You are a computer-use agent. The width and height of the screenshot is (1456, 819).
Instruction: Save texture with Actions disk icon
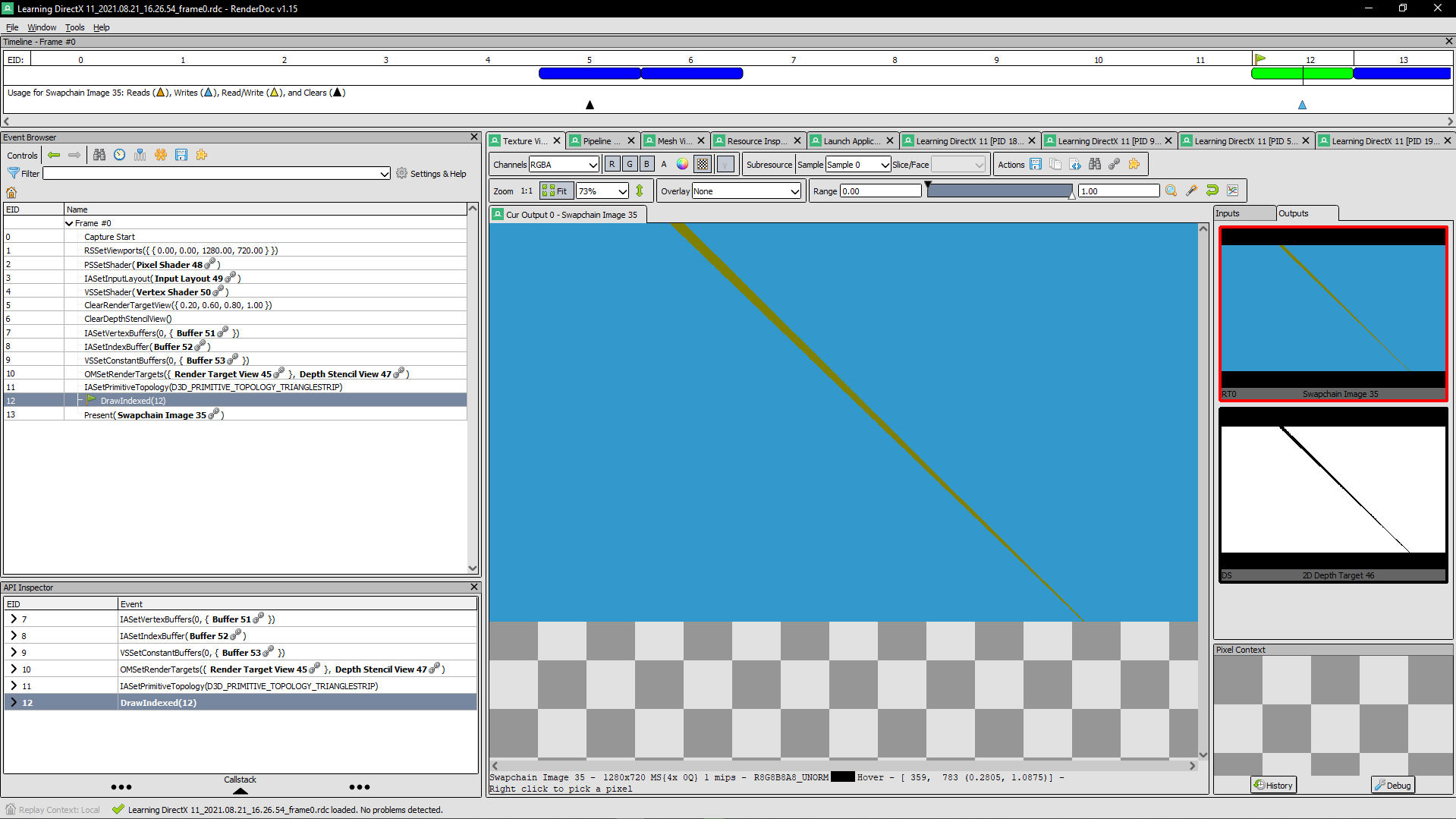[1036, 164]
